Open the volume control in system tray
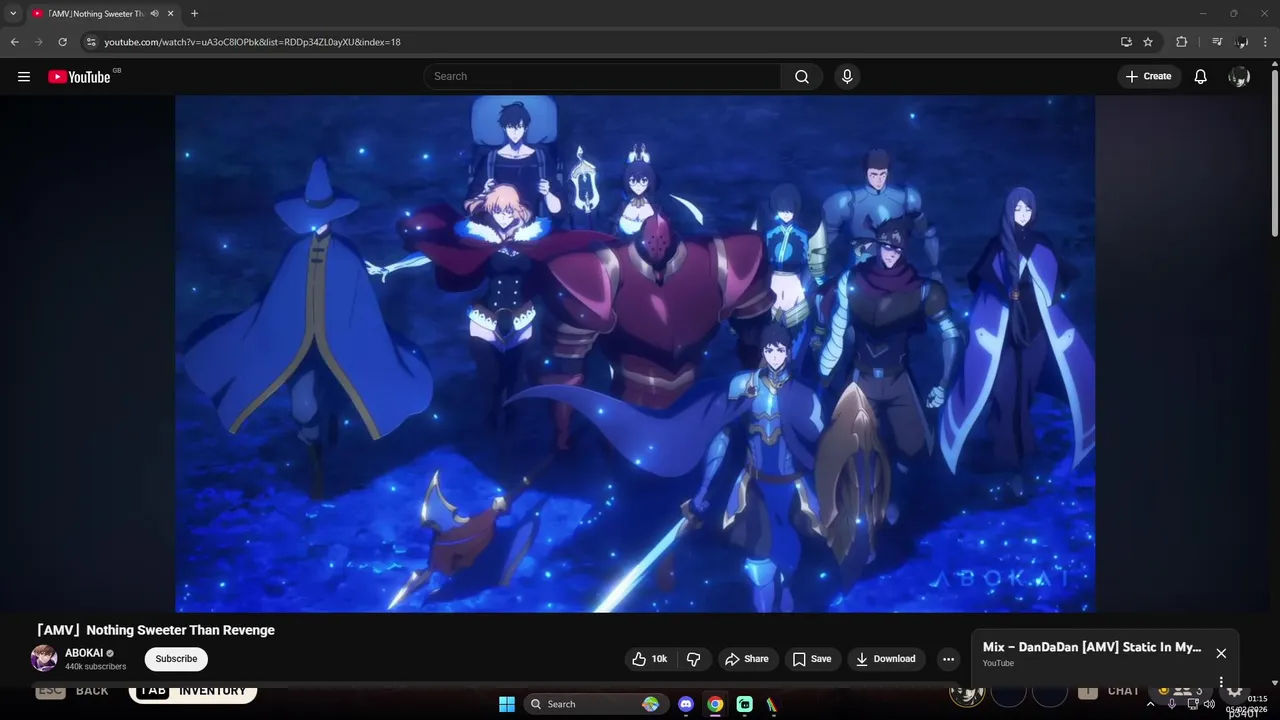1280x720 pixels. (x=1209, y=704)
